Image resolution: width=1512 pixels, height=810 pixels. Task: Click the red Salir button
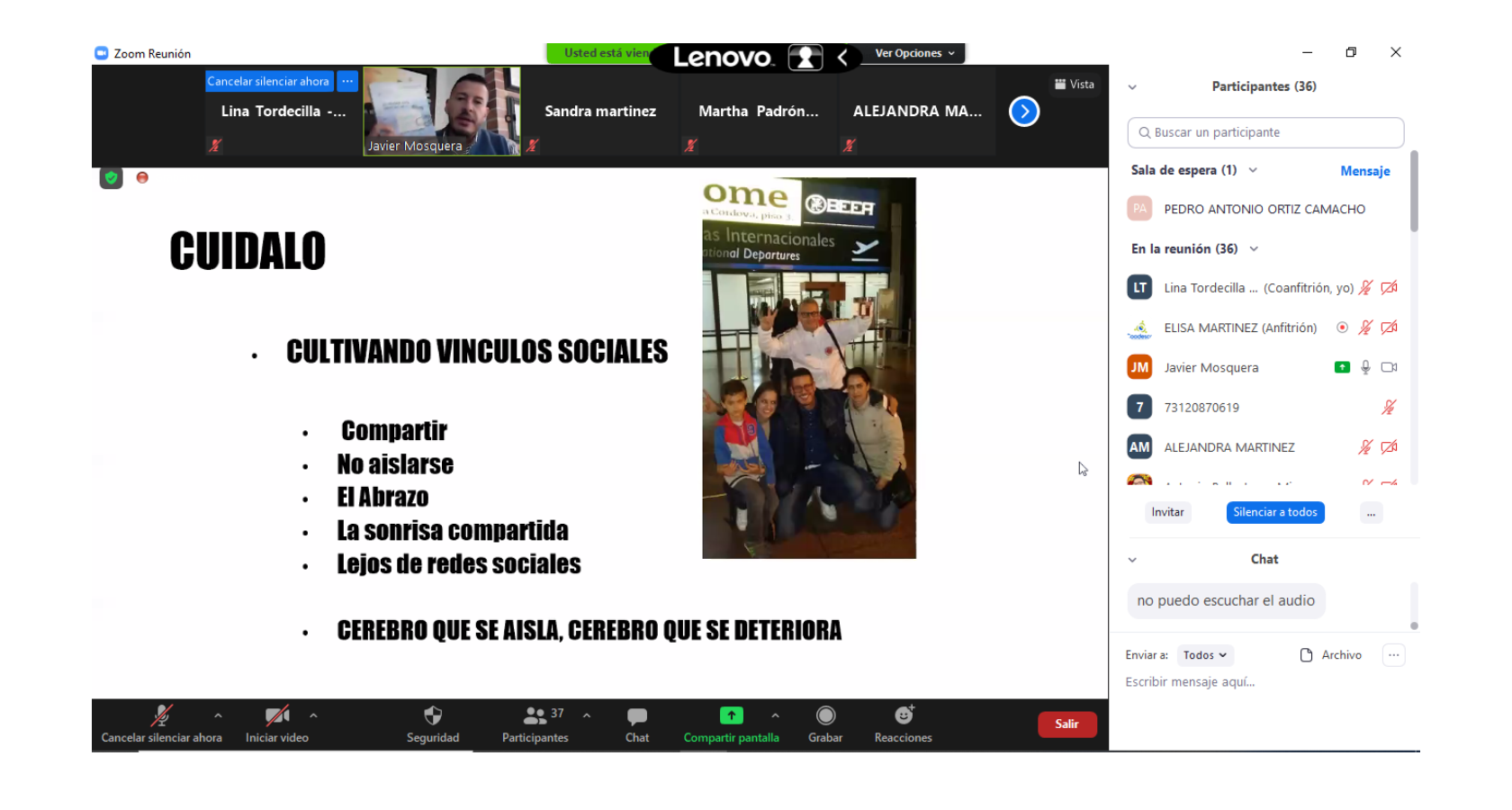(x=1066, y=724)
